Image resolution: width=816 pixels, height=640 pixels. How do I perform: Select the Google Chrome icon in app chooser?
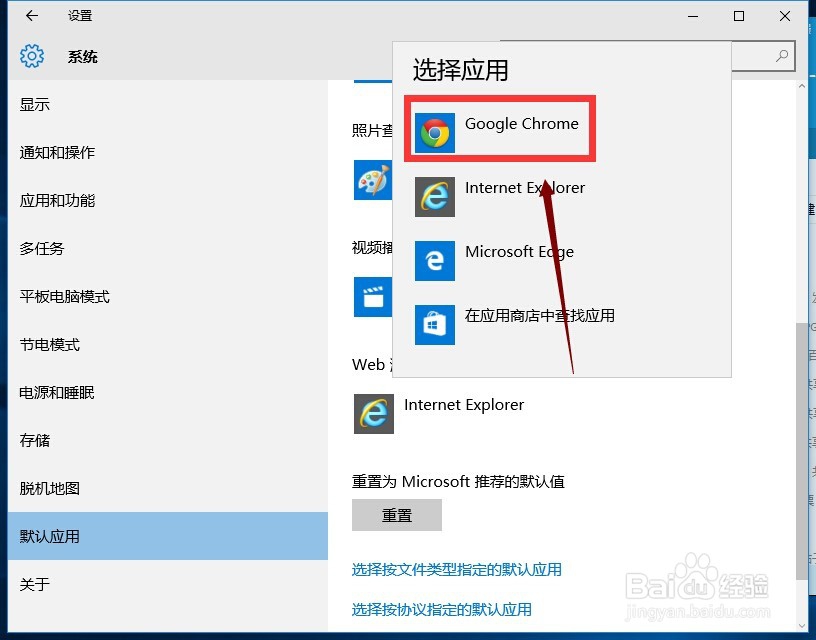point(435,133)
